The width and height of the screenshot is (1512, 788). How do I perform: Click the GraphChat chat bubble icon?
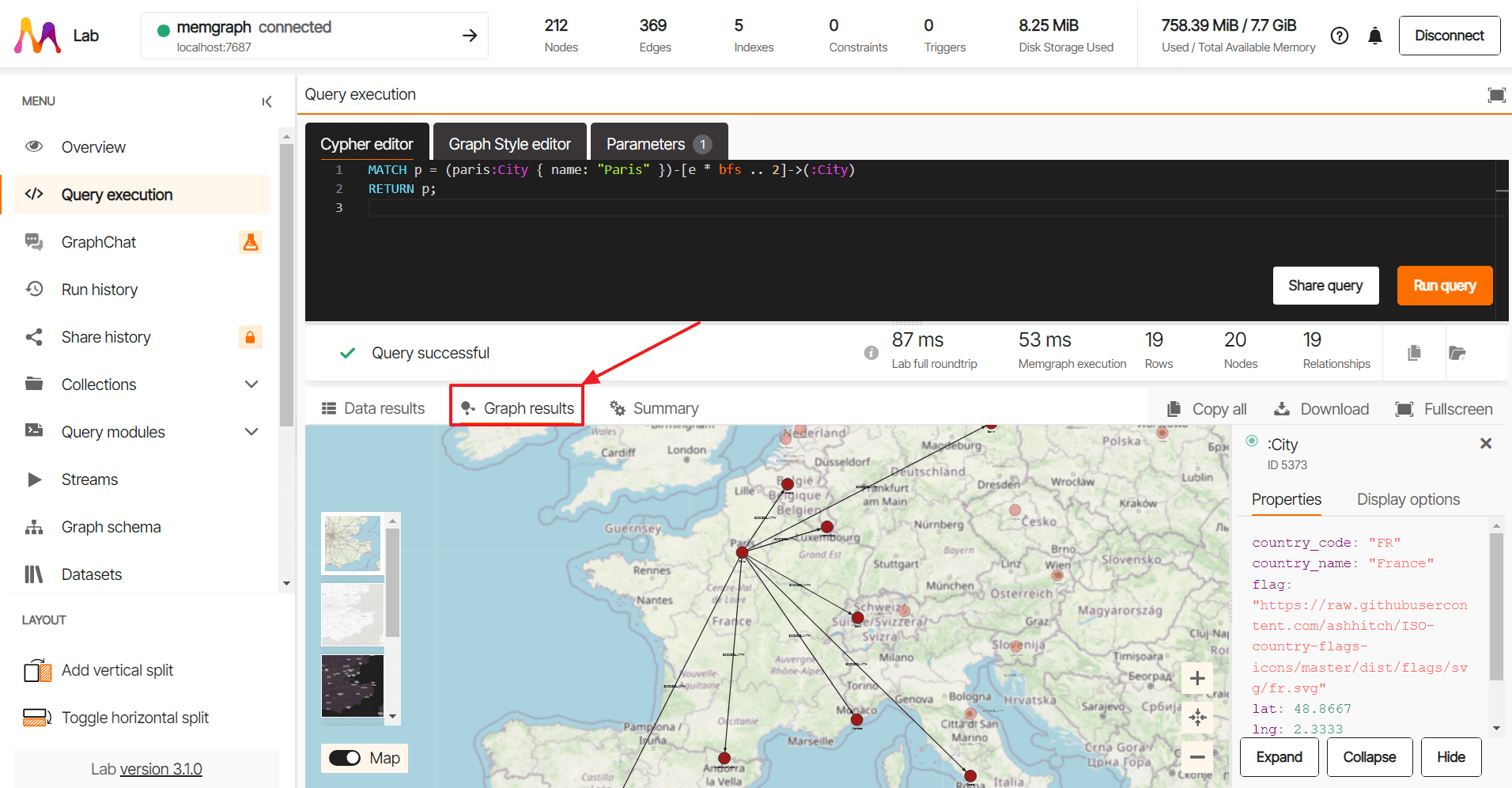pyautogui.click(x=34, y=242)
